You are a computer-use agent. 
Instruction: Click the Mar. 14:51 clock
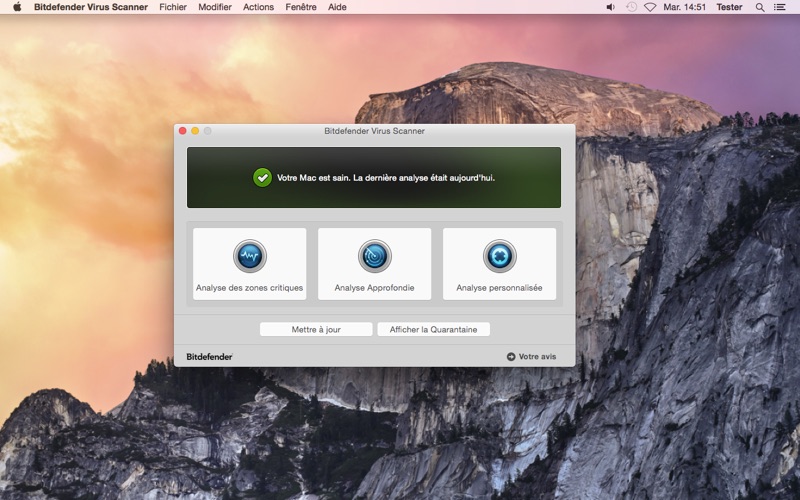point(685,7)
